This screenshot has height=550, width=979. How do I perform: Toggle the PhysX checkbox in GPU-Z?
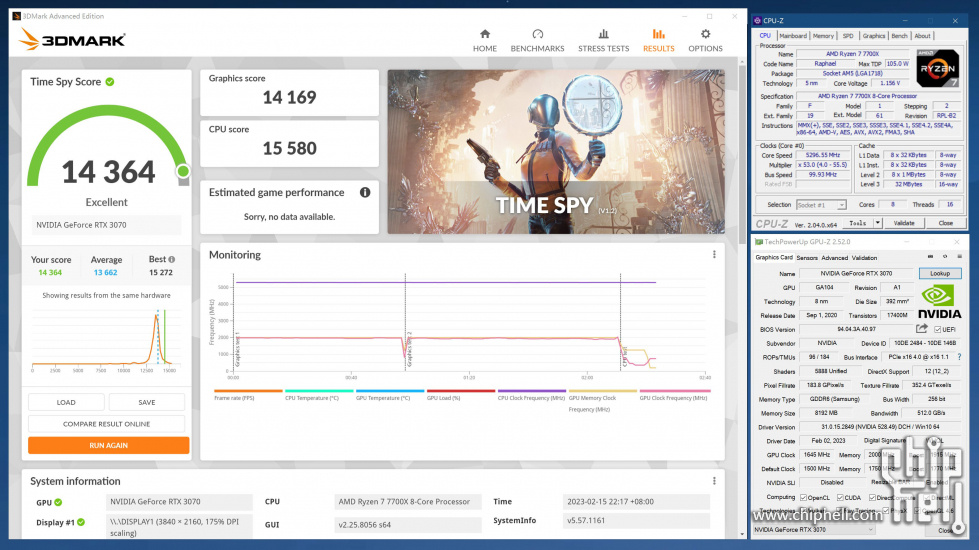886,511
